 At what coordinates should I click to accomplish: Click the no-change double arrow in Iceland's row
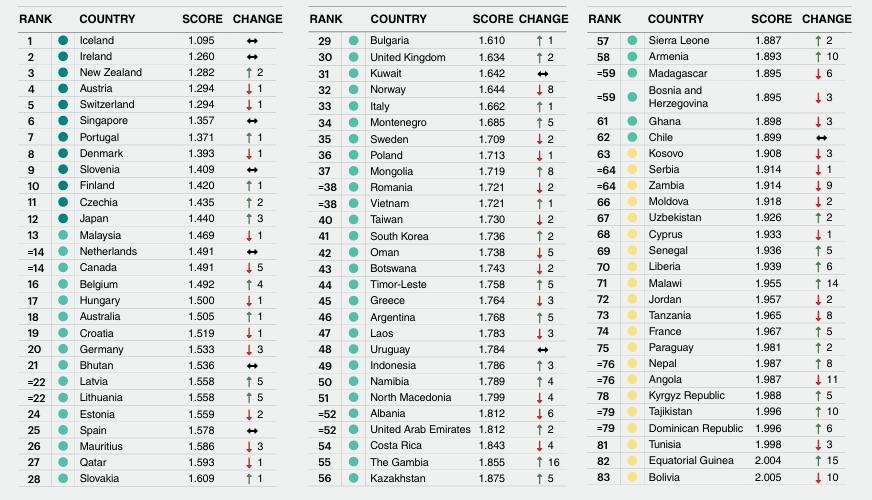254,41
